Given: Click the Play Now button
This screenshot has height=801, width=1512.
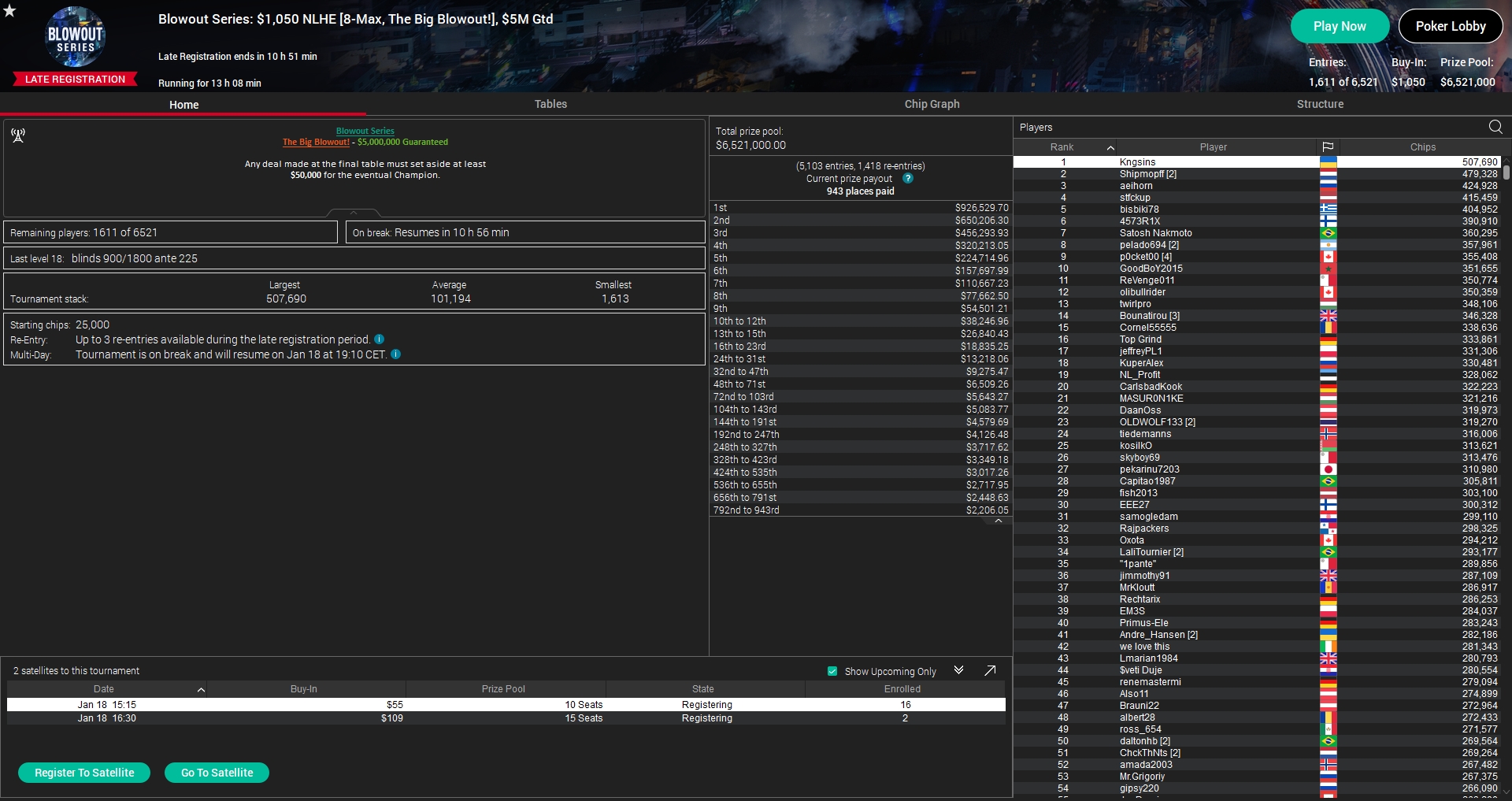Looking at the screenshot, I should coord(1340,26).
